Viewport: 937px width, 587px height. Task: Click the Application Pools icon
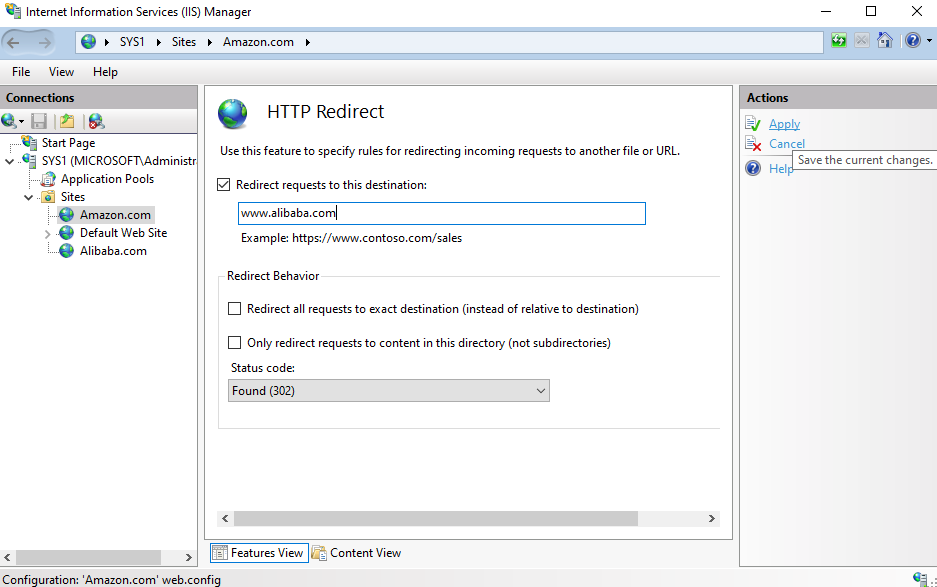pos(48,179)
